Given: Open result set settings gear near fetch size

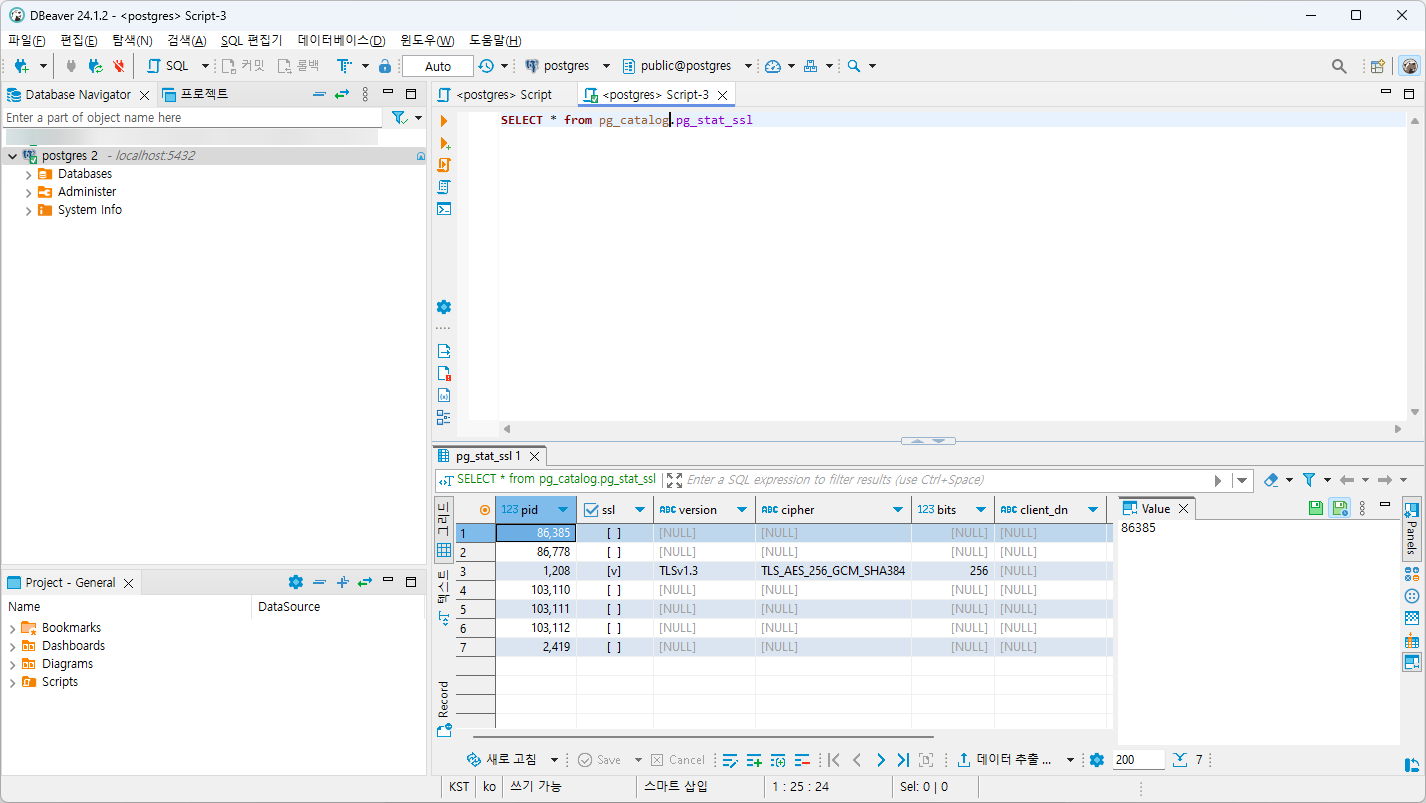Looking at the screenshot, I should [1097, 760].
